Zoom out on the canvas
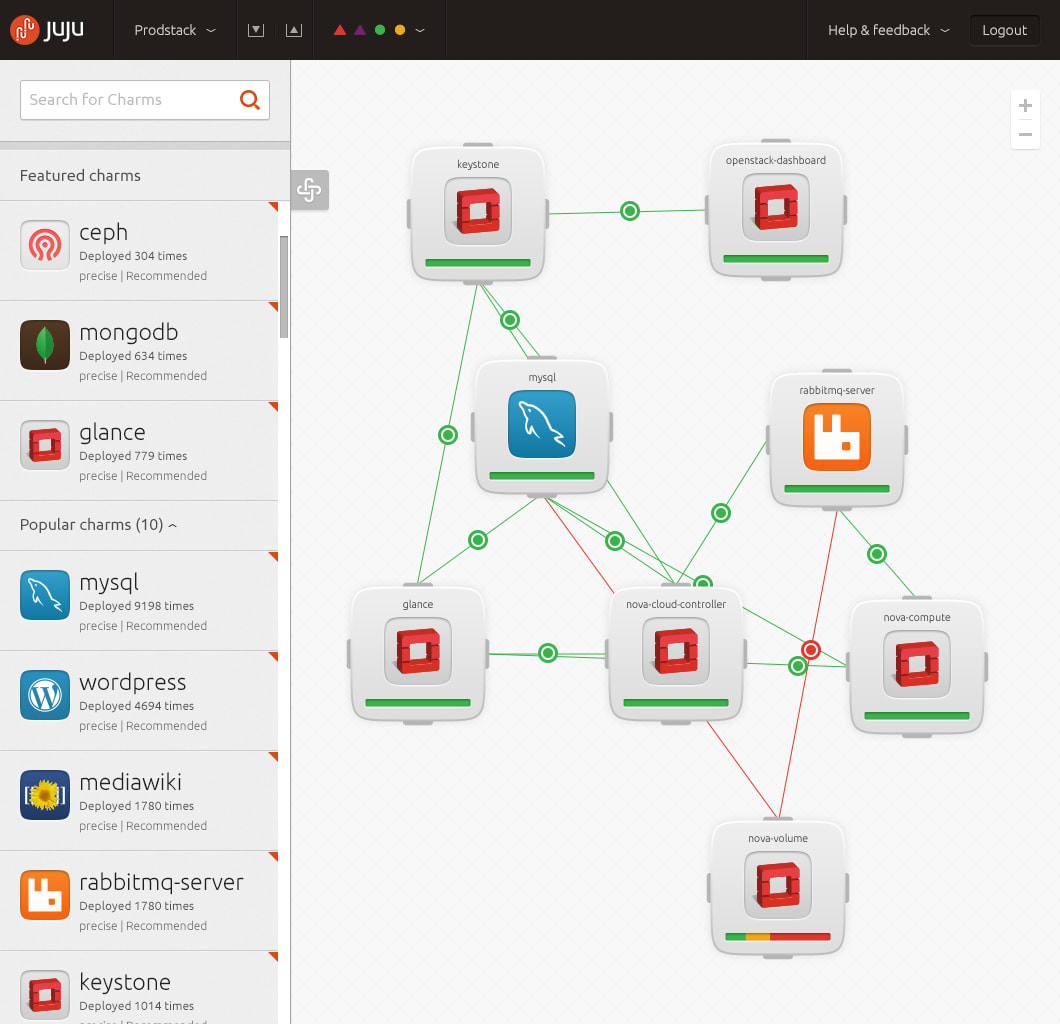Screen dimensions: 1060x1024 (1025, 135)
